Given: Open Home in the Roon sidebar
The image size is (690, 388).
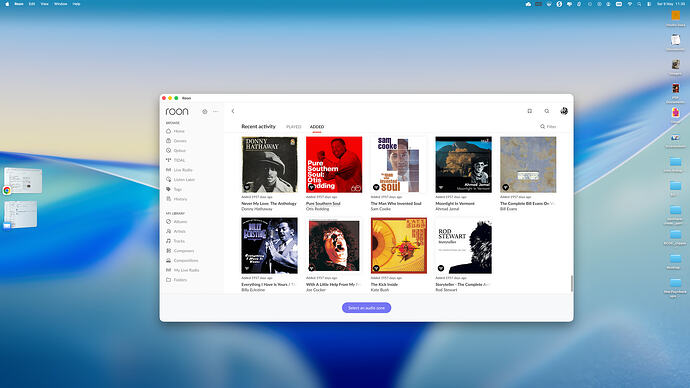Looking at the screenshot, I should pyautogui.click(x=175, y=131).
